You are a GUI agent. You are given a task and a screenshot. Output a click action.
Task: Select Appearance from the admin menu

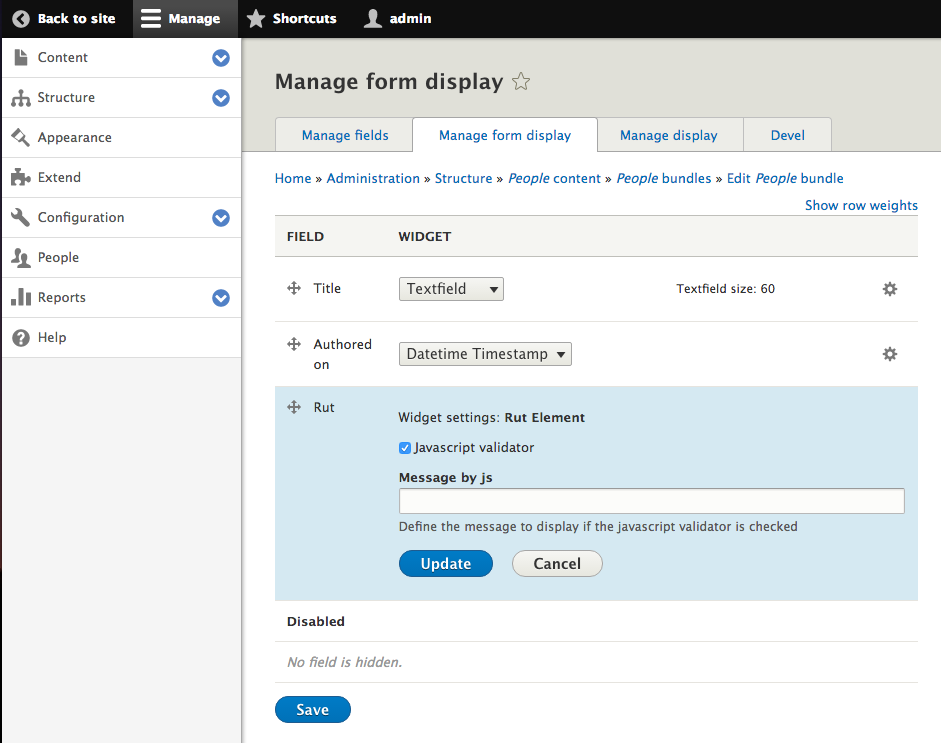click(x=75, y=138)
